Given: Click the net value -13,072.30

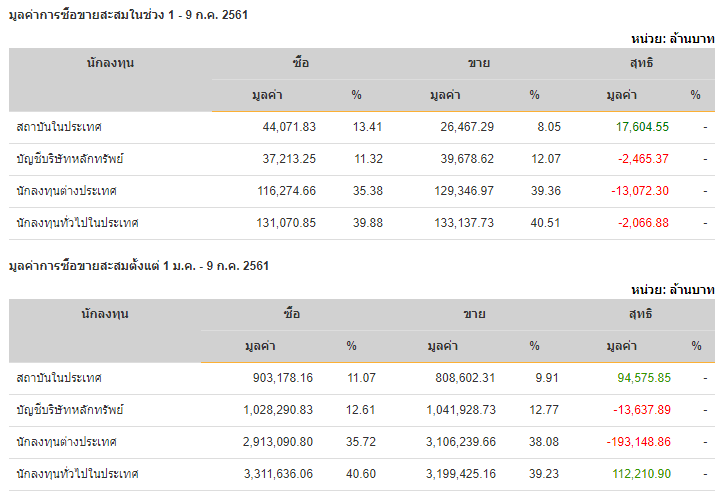Looking at the screenshot, I should point(640,190).
